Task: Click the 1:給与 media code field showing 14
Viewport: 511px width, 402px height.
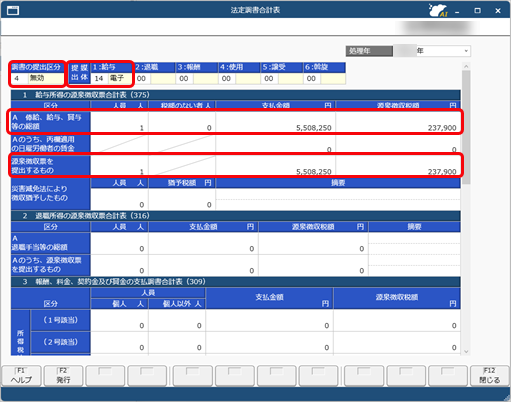Action: coord(99,79)
